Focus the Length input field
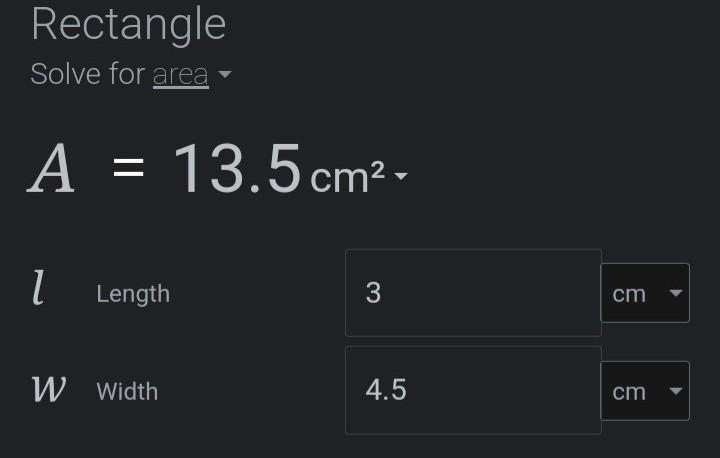This screenshot has width=720, height=458. (x=473, y=293)
